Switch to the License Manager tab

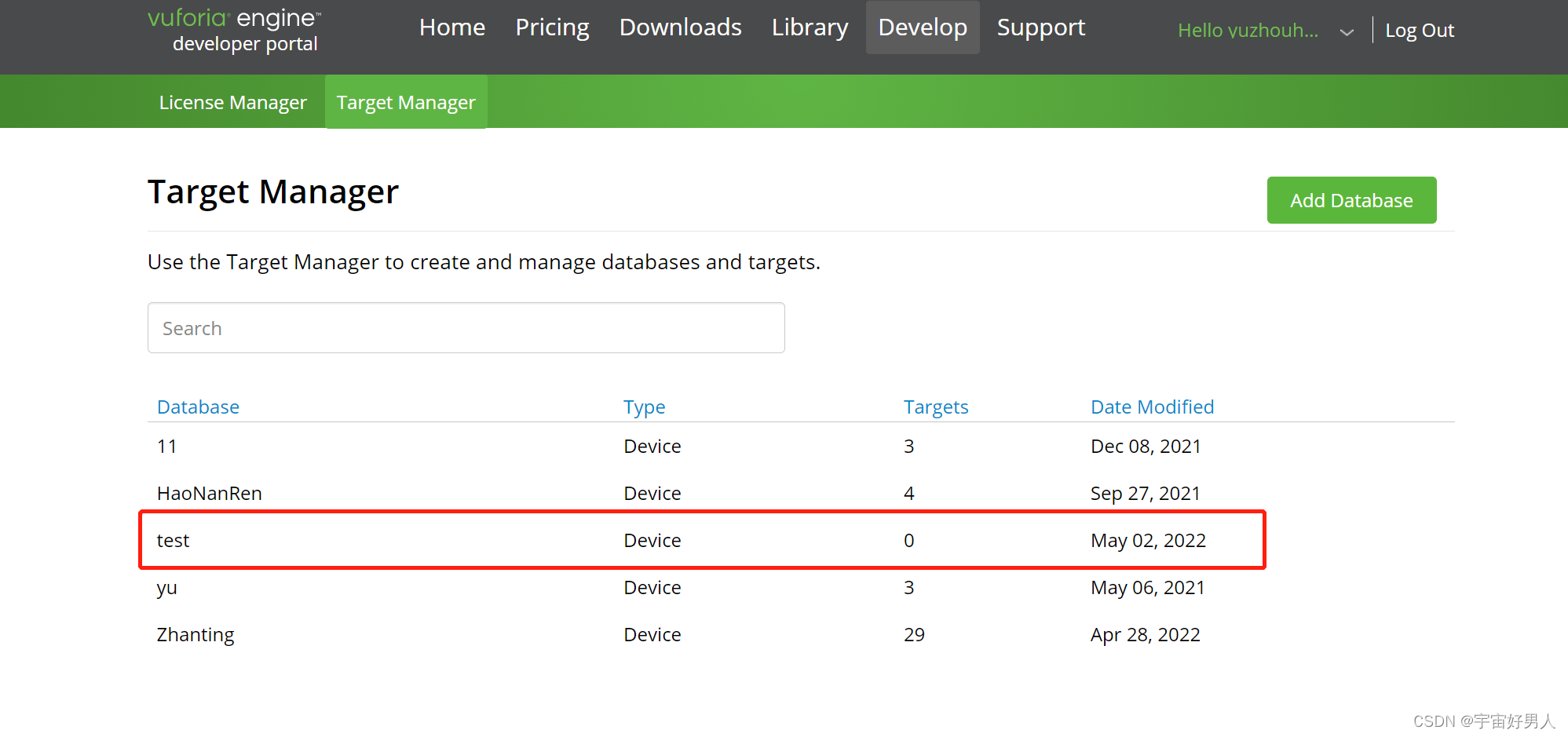232,102
